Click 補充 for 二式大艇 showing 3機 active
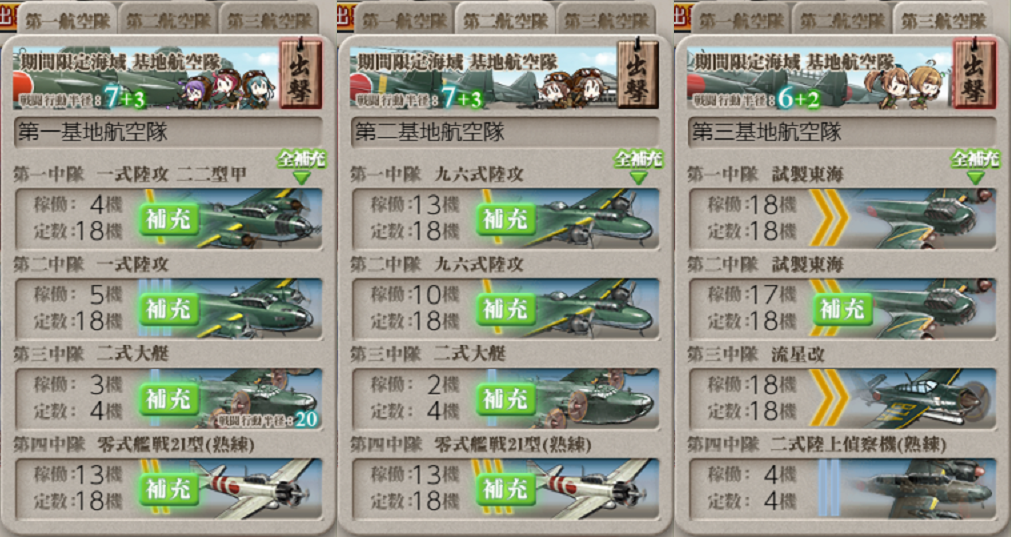Image resolution: width=1011 pixels, height=537 pixels. (x=169, y=399)
